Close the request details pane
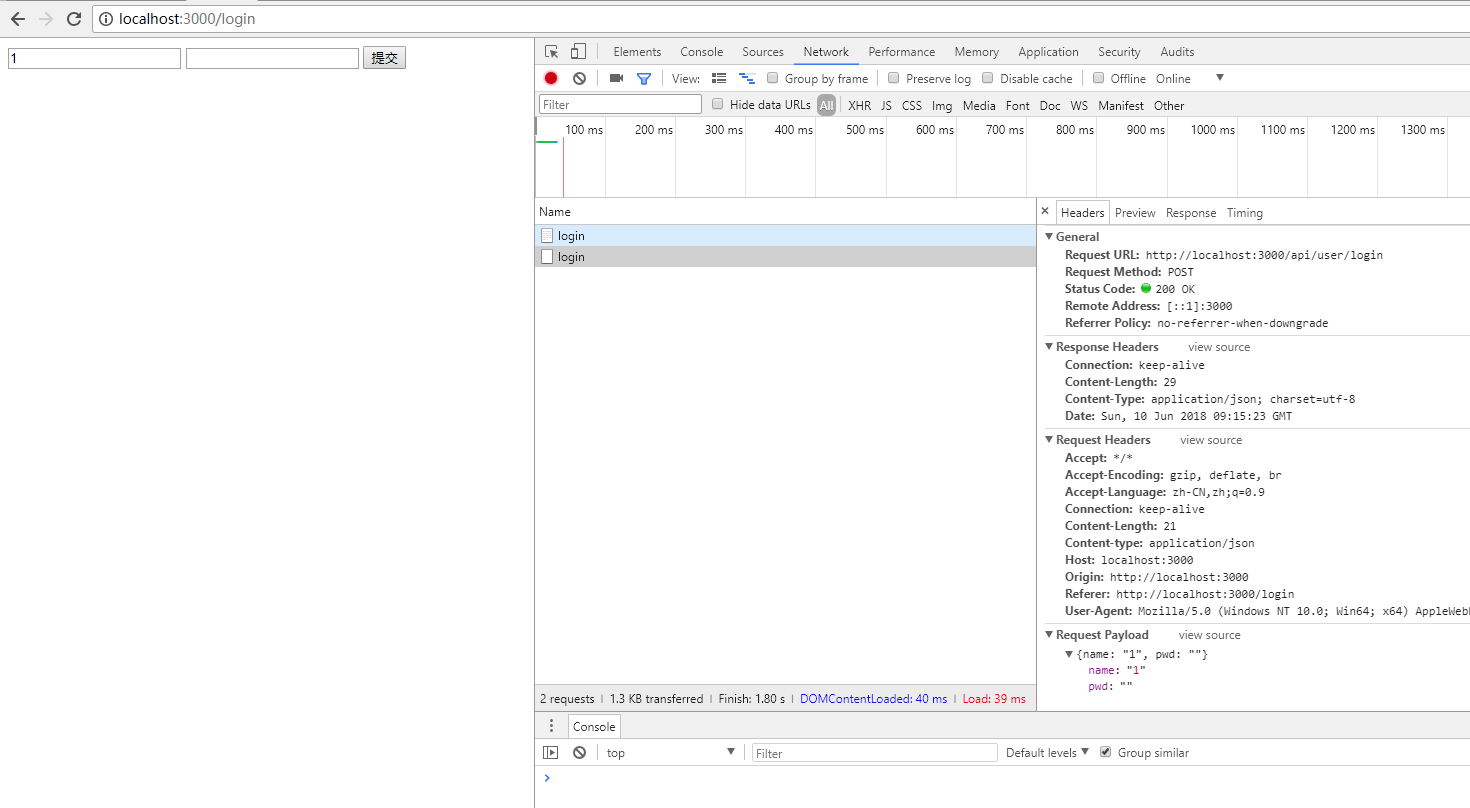This screenshot has width=1470, height=808. (1045, 212)
